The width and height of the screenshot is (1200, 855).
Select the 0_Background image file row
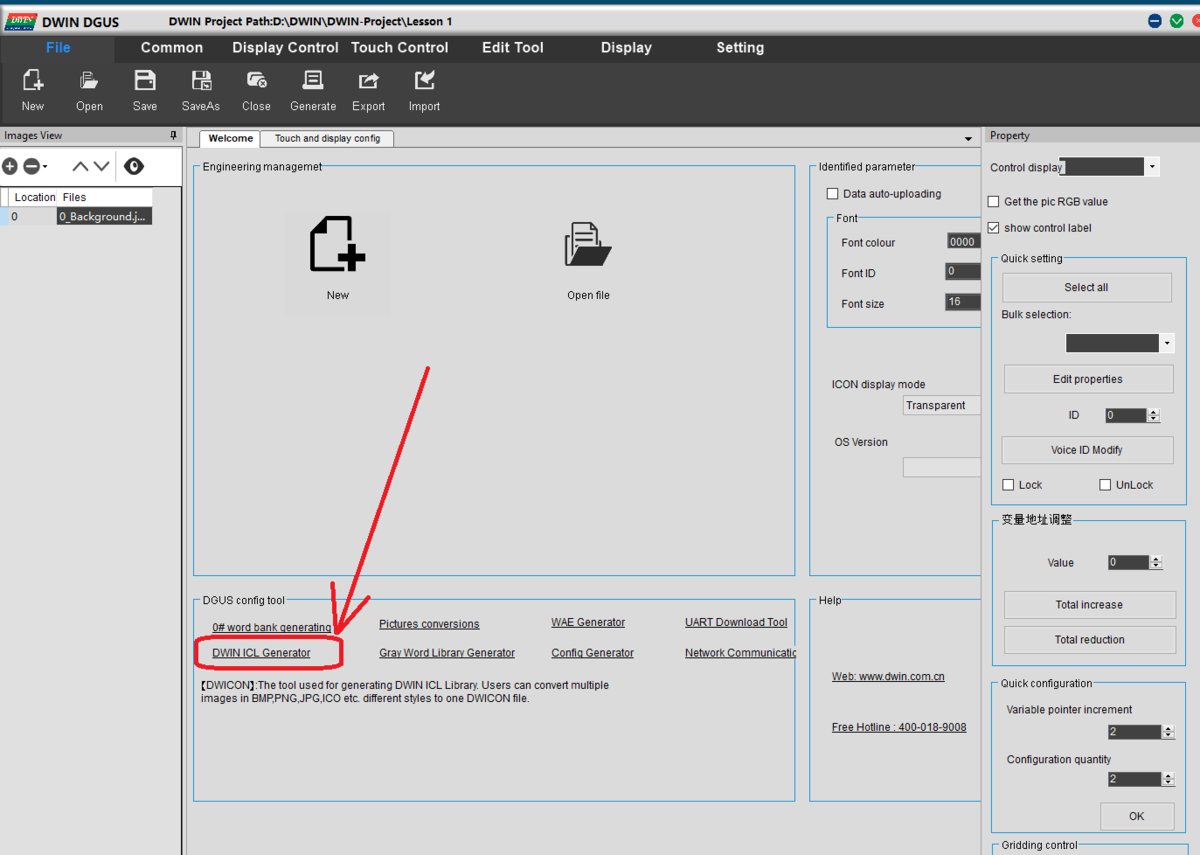coord(76,216)
